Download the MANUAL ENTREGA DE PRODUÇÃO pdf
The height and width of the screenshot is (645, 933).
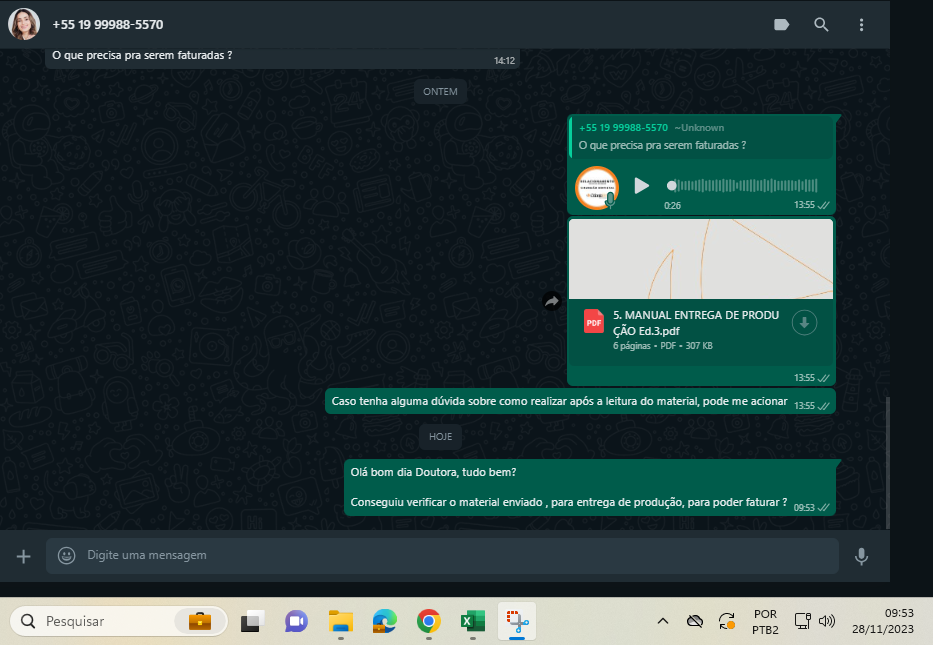click(804, 322)
